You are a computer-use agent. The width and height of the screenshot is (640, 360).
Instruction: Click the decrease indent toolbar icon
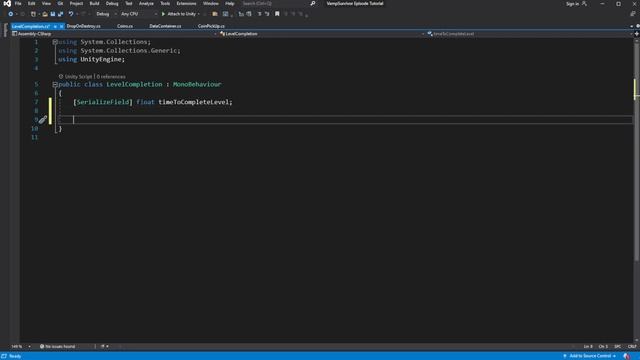241,14
